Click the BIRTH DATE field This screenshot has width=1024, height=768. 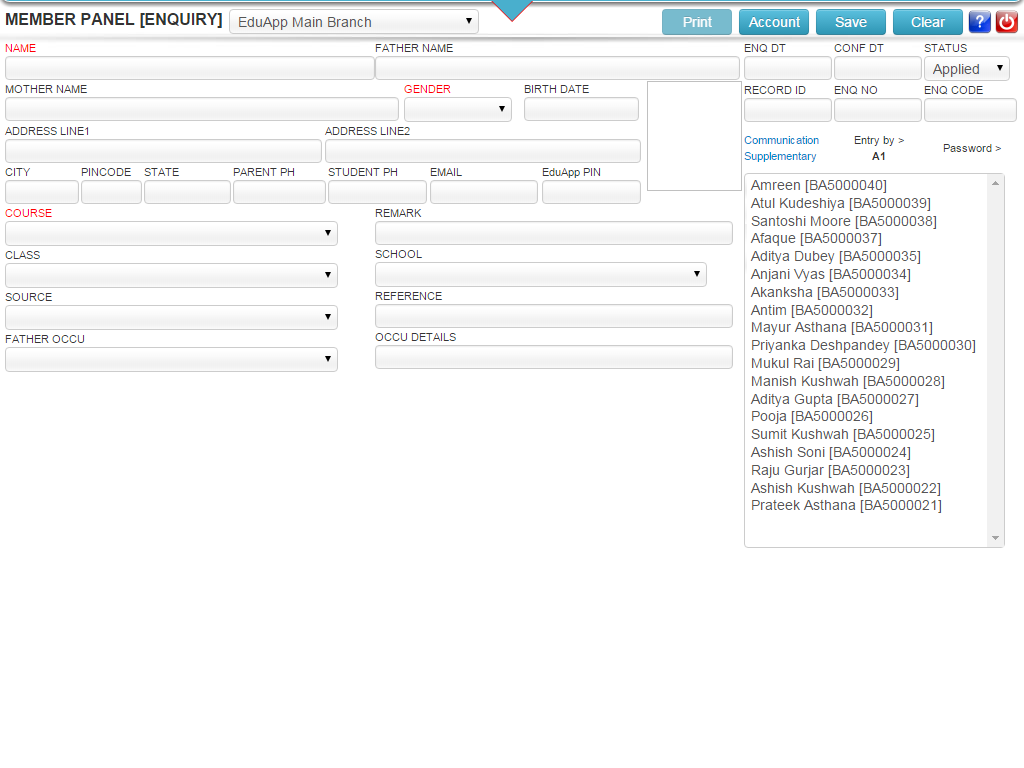tap(581, 109)
